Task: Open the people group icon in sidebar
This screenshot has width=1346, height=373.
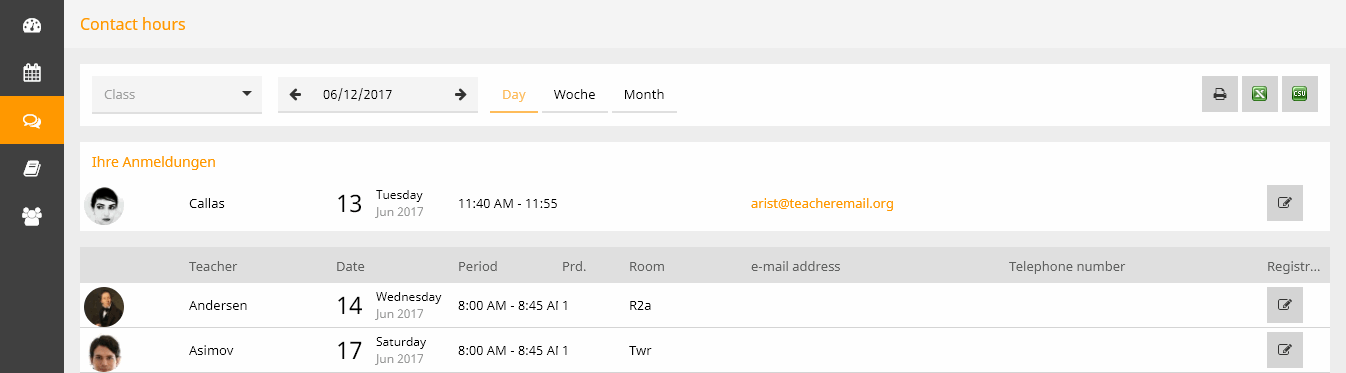Action: 32,216
